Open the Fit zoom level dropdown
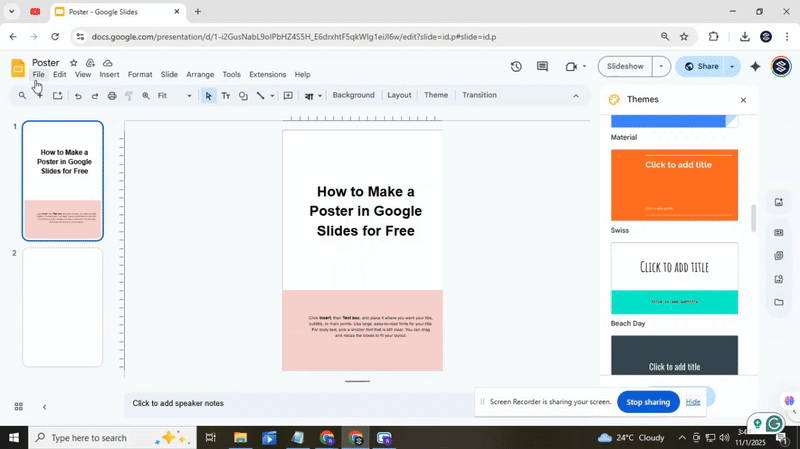Image resolution: width=800 pixels, height=449 pixels. pos(175,96)
